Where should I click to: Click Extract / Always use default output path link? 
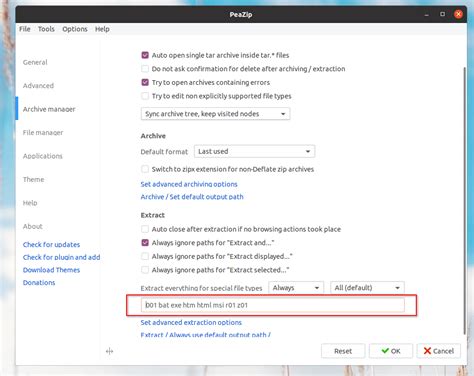206,335
